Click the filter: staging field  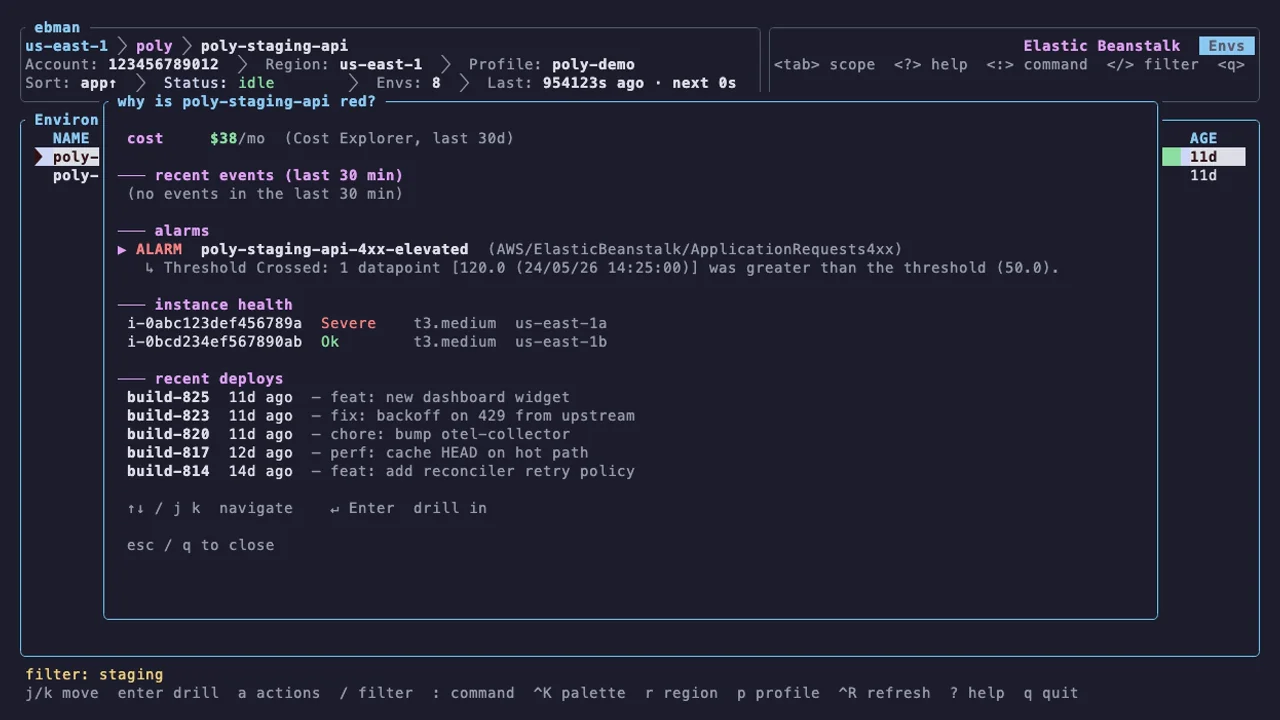coord(94,675)
